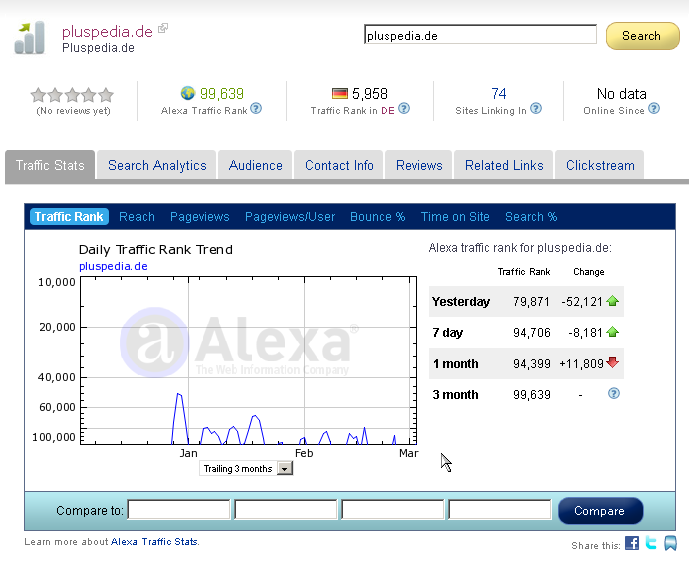
Task: Select the Bounce % chart metric
Action: coord(377,217)
